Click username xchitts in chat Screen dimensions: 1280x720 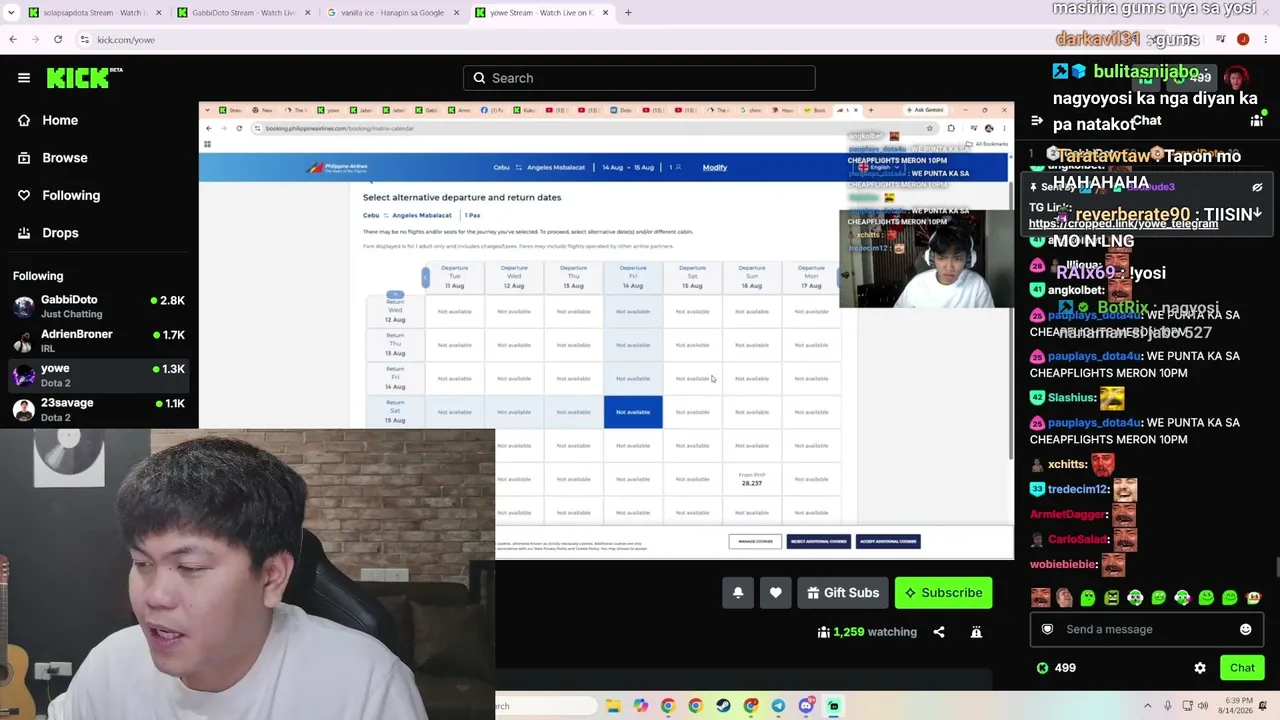(1067, 464)
